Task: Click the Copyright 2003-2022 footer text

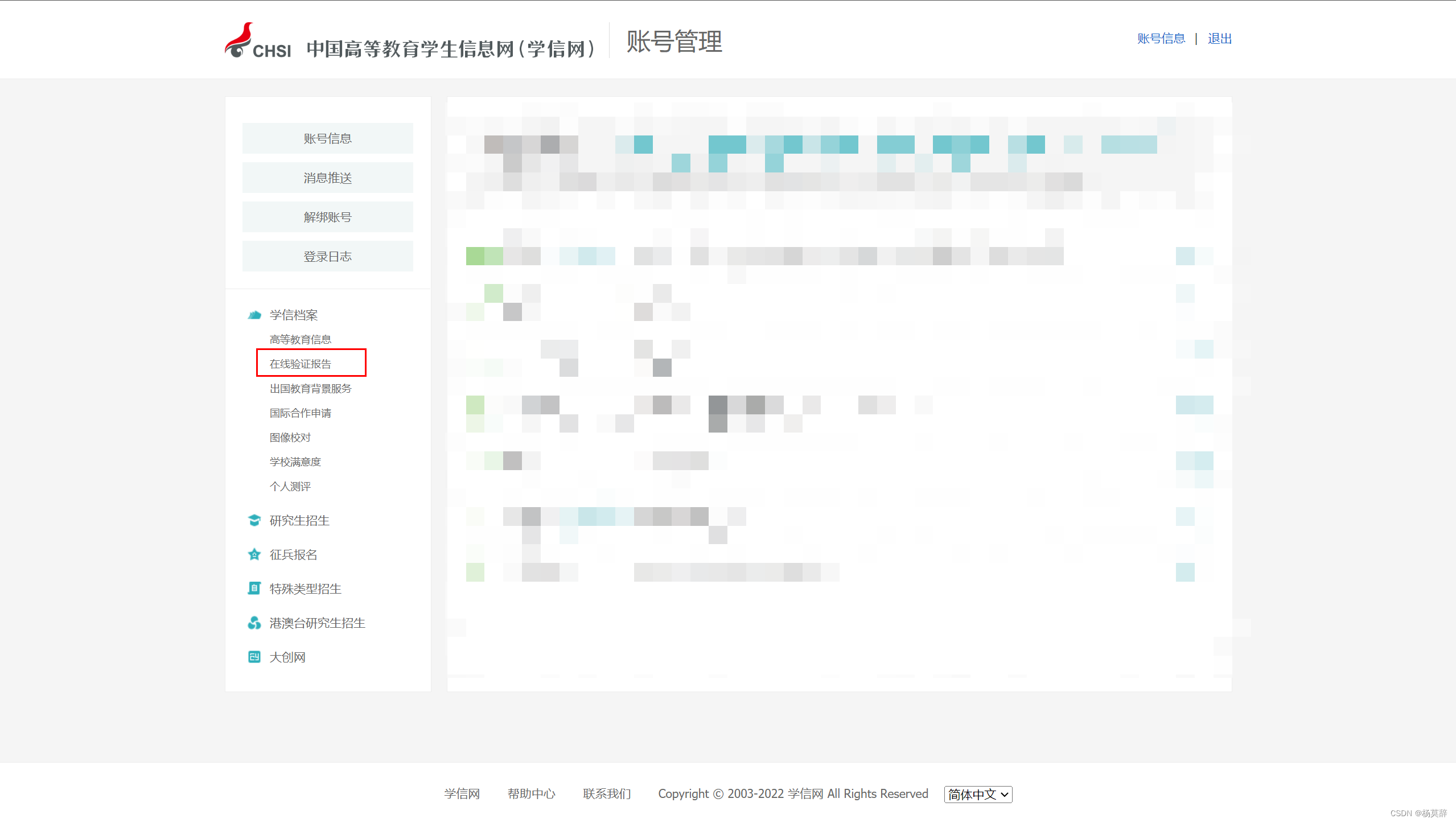Action: coord(793,793)
